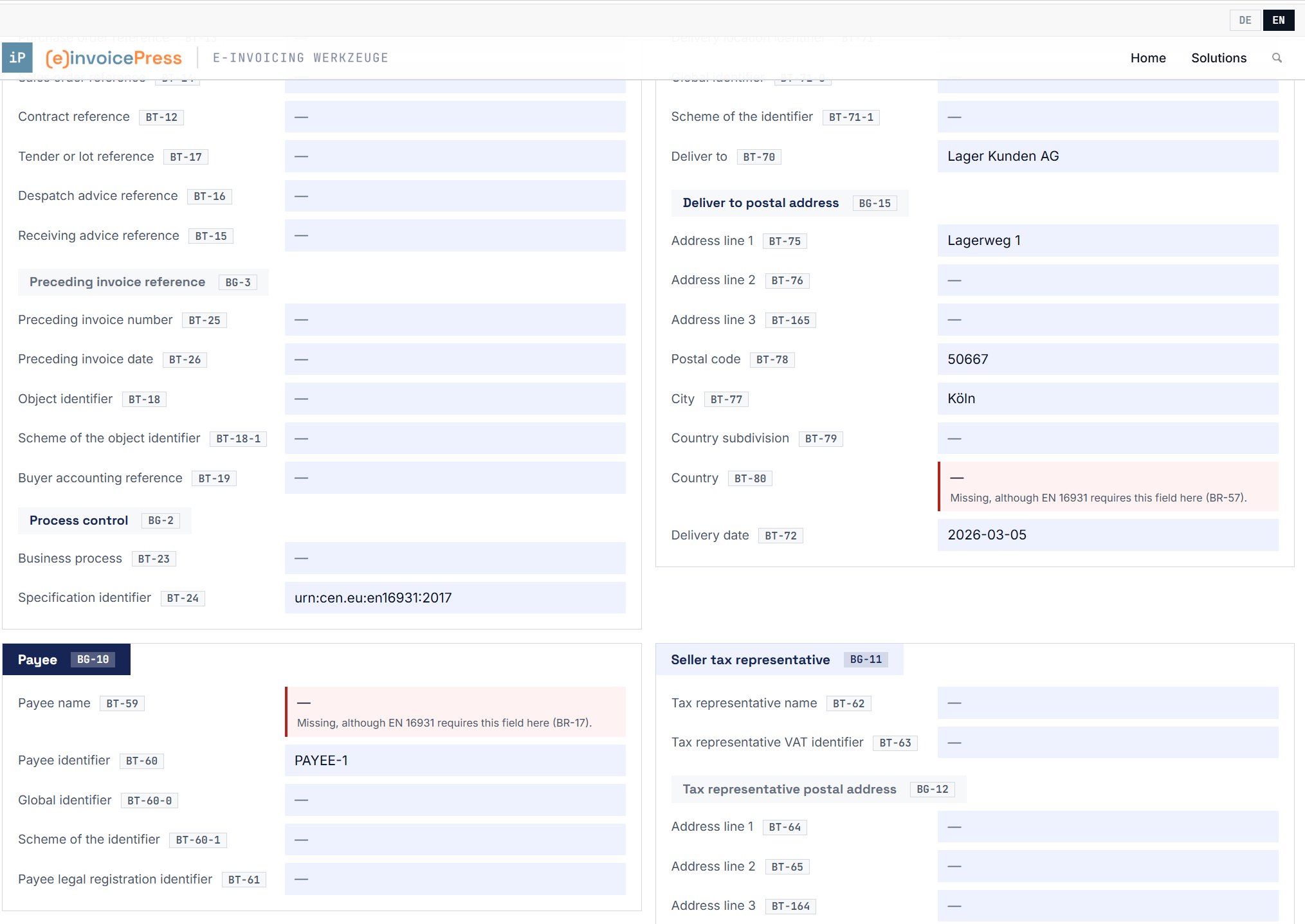This screenshot has height=924, width=1305.
Task: Click the Process control heading
Action: [x=78, y=520]
